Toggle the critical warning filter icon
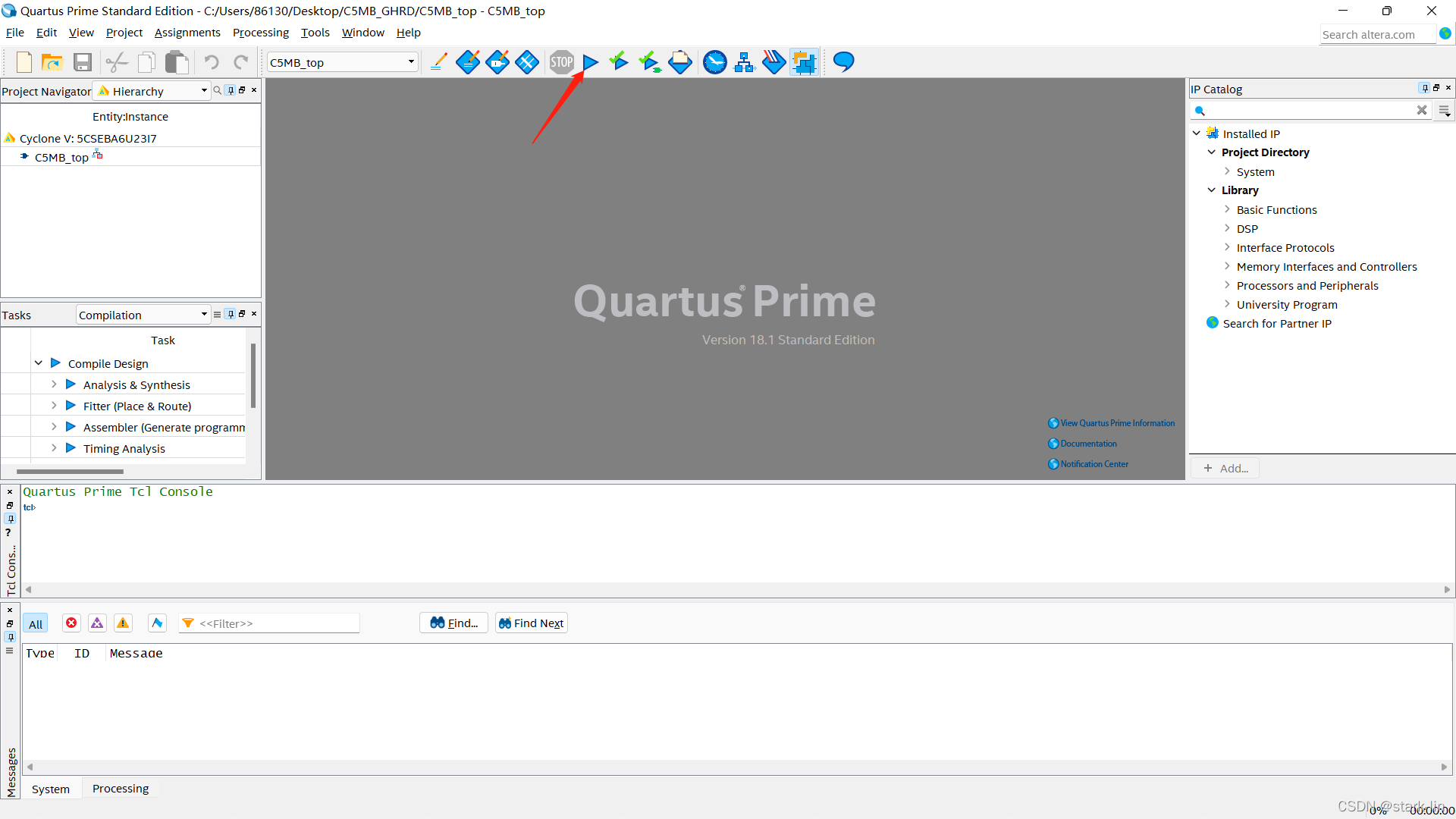 97,623
